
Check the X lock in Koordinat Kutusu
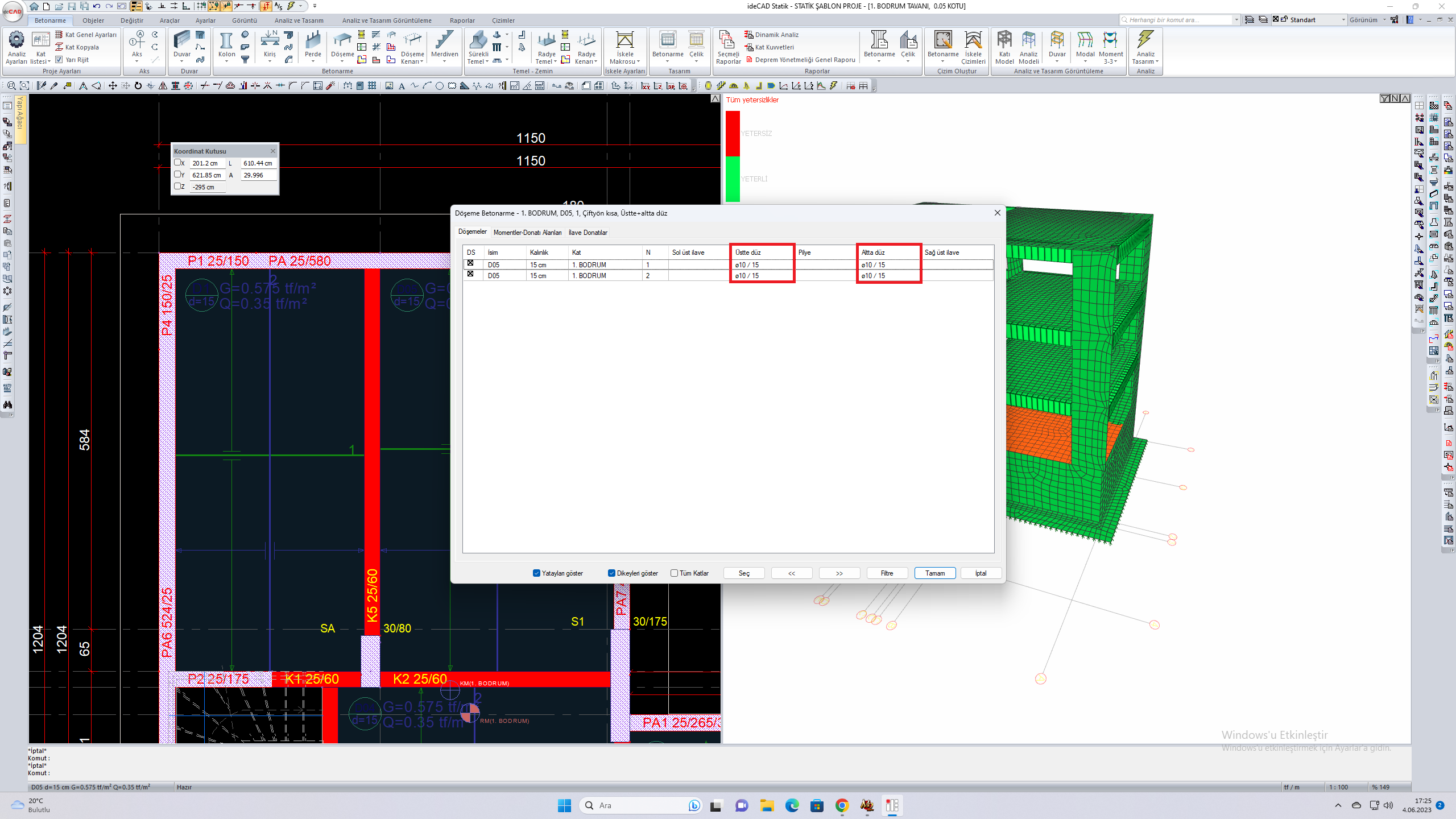coord(177,163)
